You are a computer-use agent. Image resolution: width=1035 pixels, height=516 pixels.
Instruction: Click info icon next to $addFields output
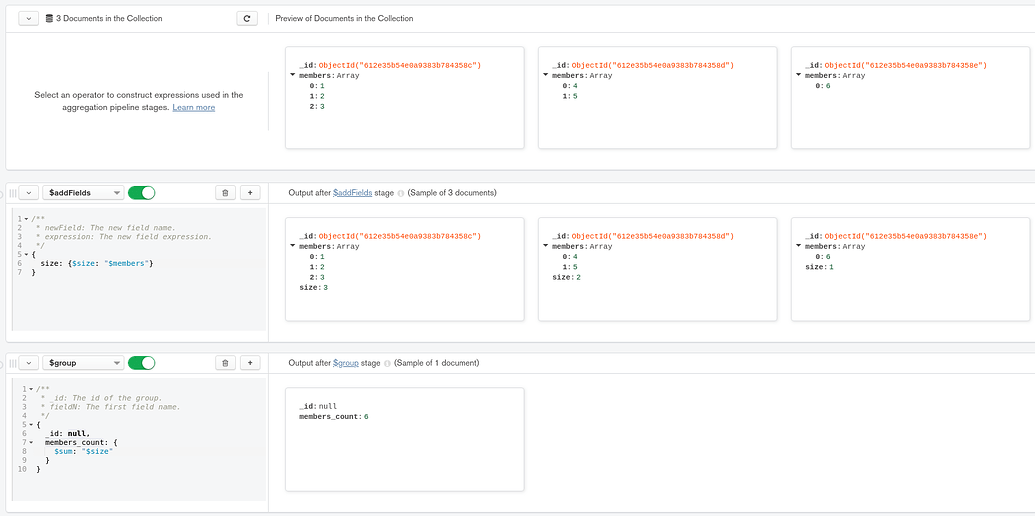[x=401, y=193]
